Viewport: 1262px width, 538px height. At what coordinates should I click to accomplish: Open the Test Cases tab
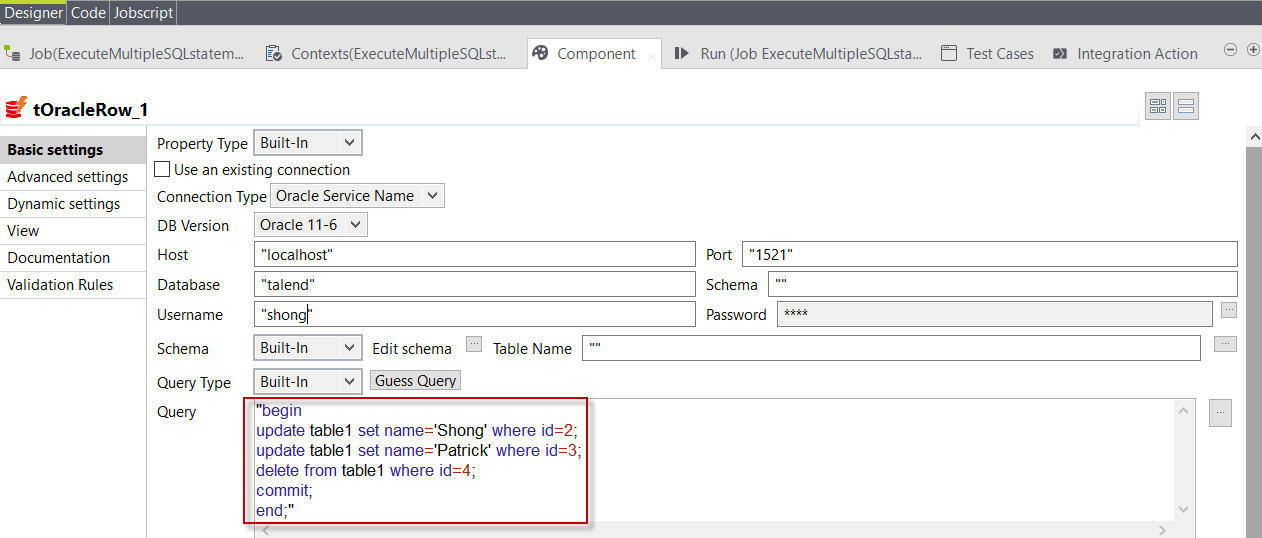pos(999,54)
